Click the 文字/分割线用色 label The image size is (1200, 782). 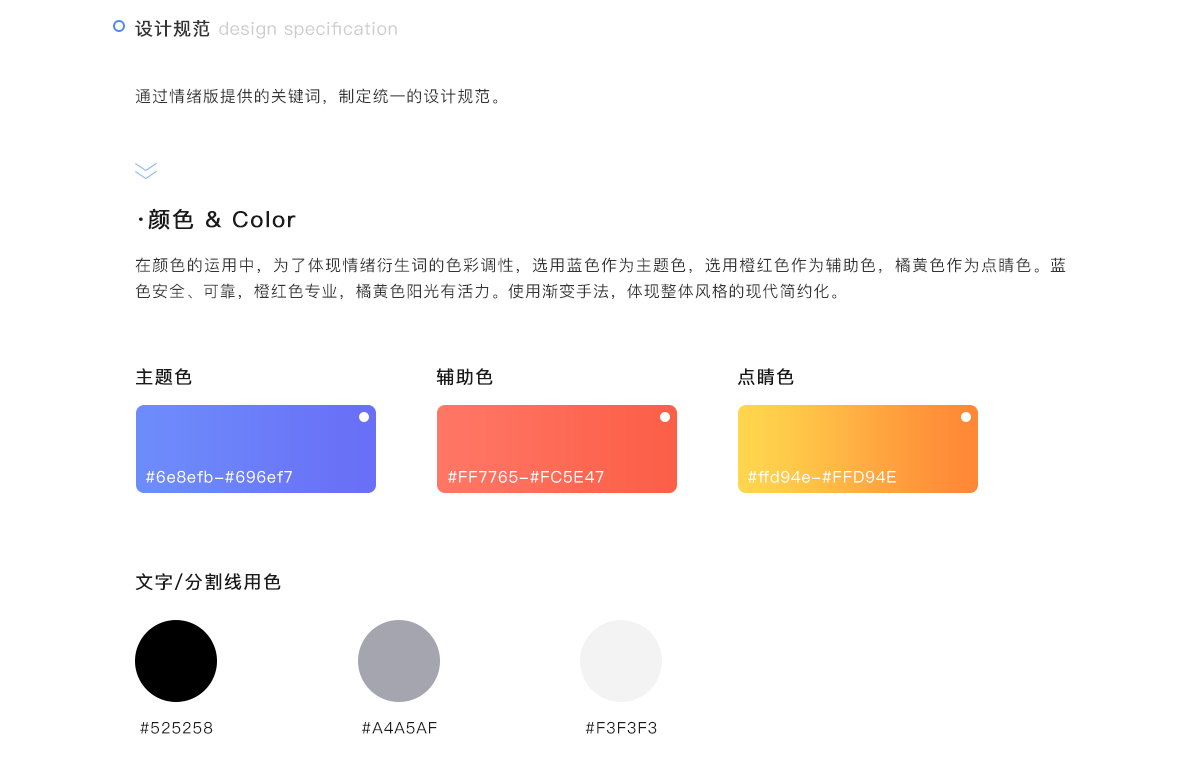[208, 582]
